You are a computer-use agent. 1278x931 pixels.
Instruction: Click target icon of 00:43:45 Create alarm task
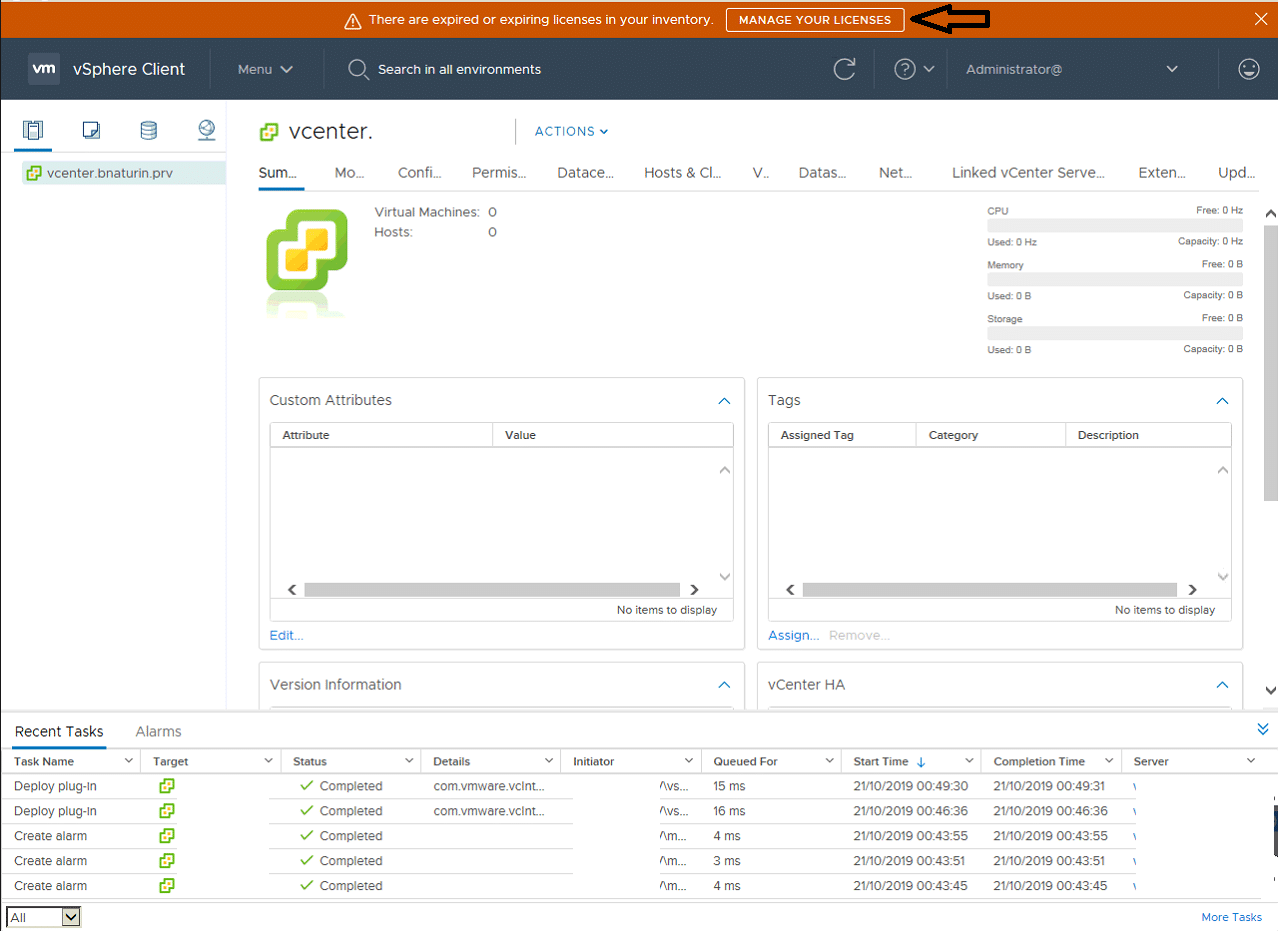click(167, 886)
